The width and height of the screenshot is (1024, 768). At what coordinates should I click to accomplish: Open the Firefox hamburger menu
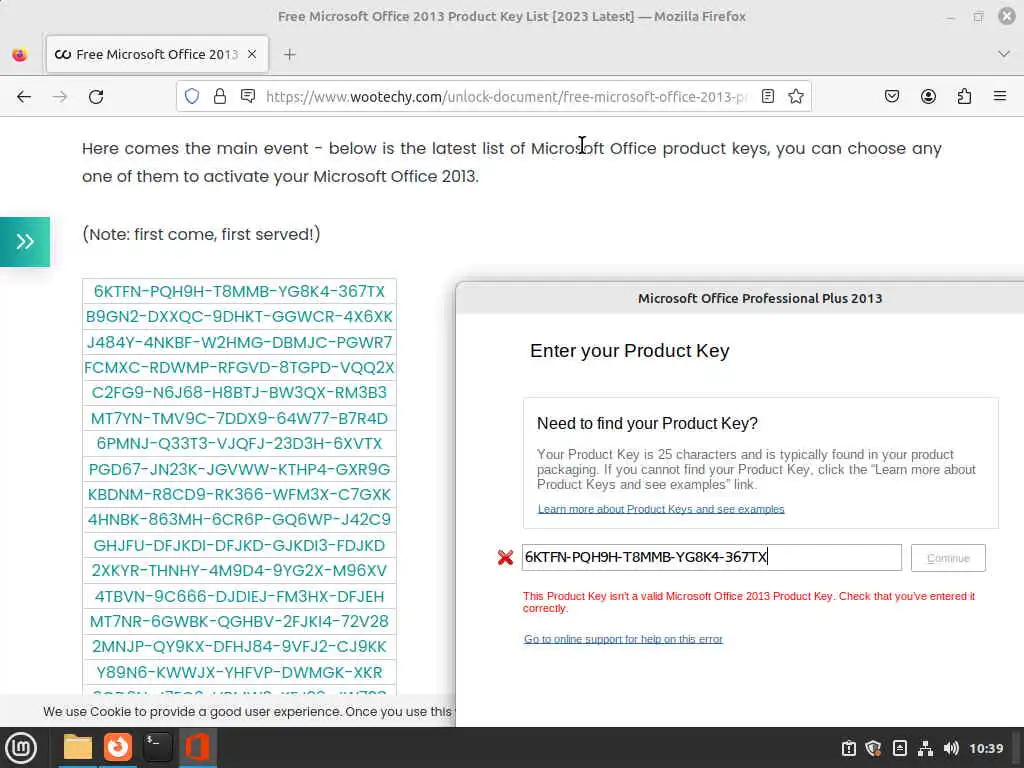tap(1000, 97)
